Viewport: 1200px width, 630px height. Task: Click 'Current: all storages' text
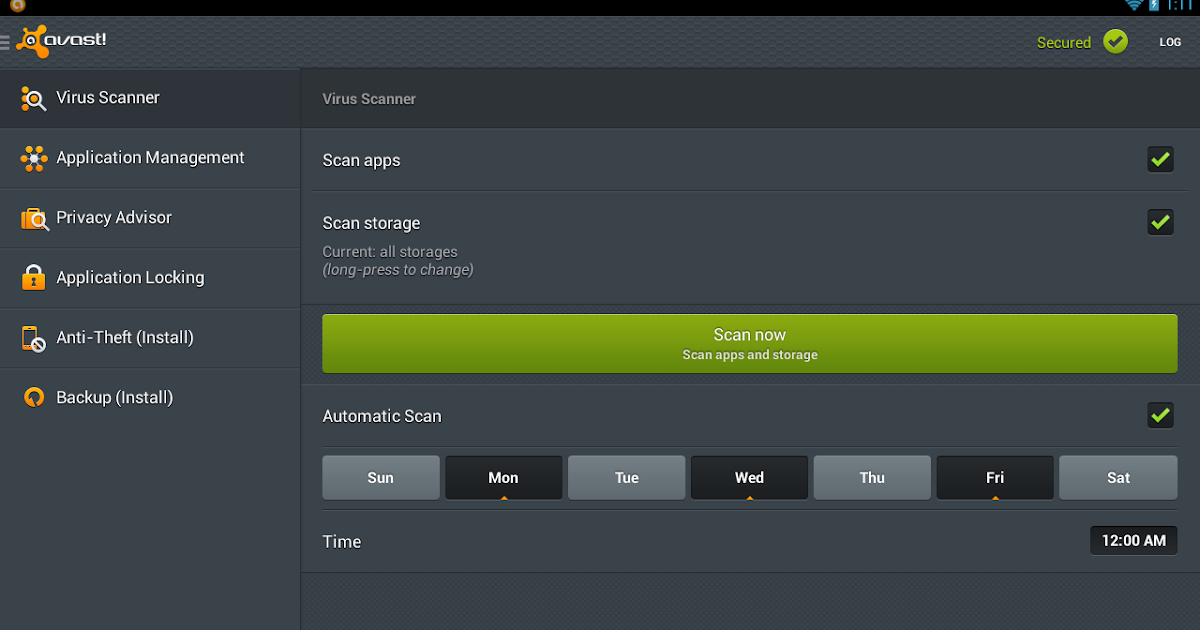click(x=390, y=252)
